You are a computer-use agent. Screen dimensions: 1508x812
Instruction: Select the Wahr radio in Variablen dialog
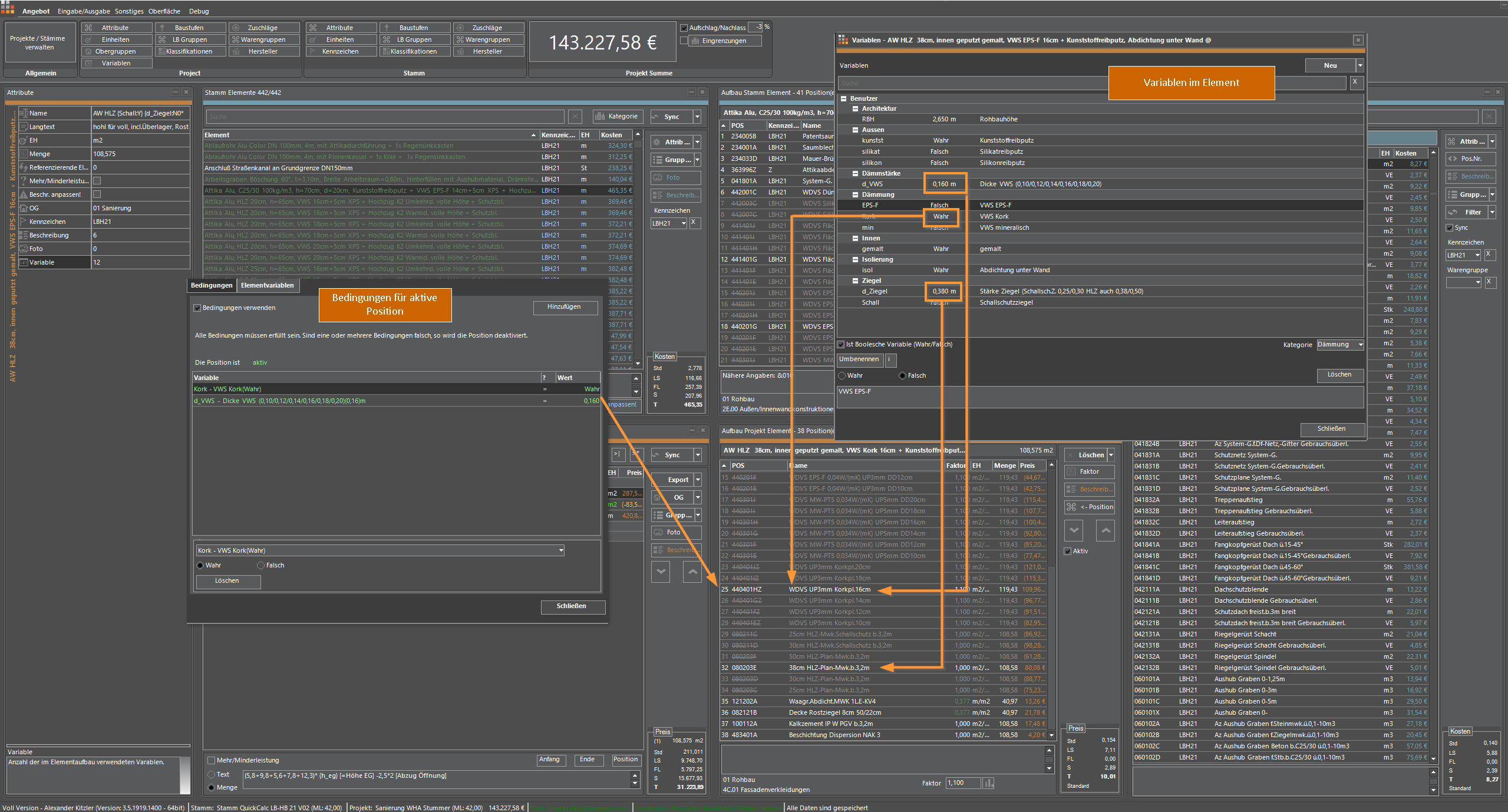coord(842,376)
